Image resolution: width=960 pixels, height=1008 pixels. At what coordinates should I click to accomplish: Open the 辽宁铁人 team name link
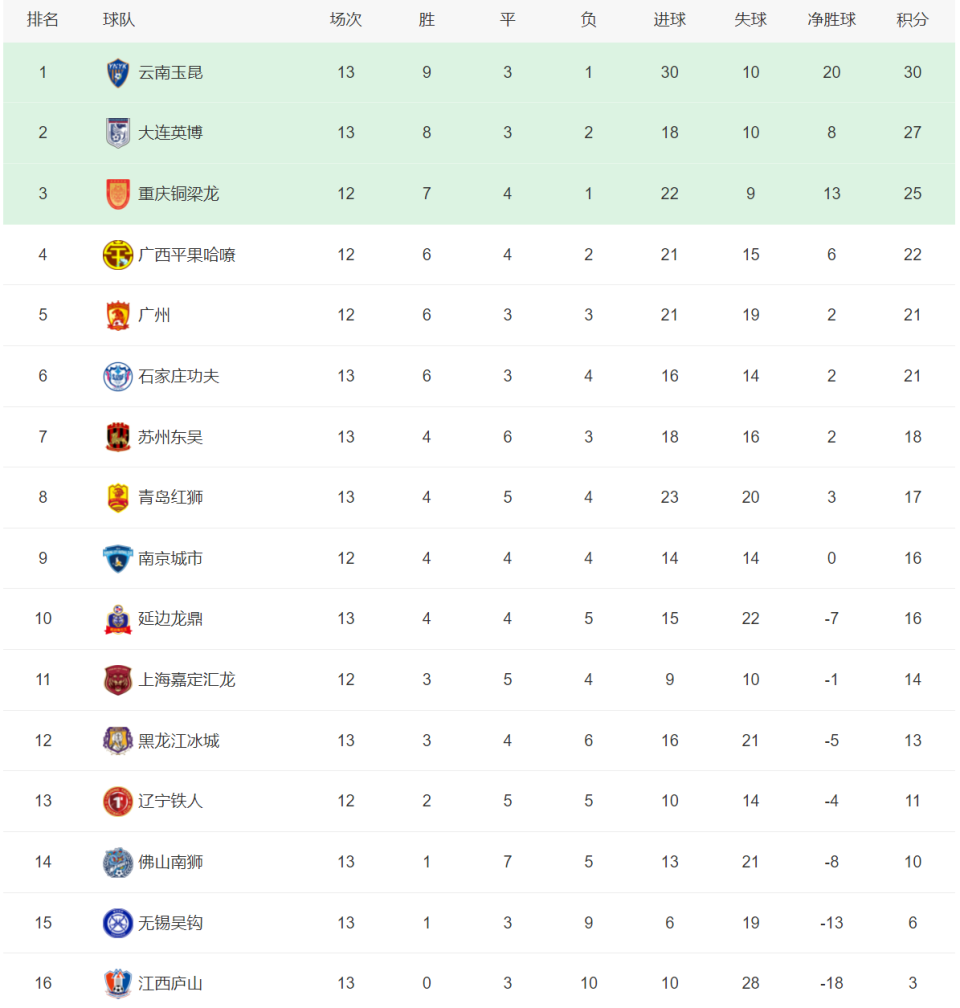(170, 801)
